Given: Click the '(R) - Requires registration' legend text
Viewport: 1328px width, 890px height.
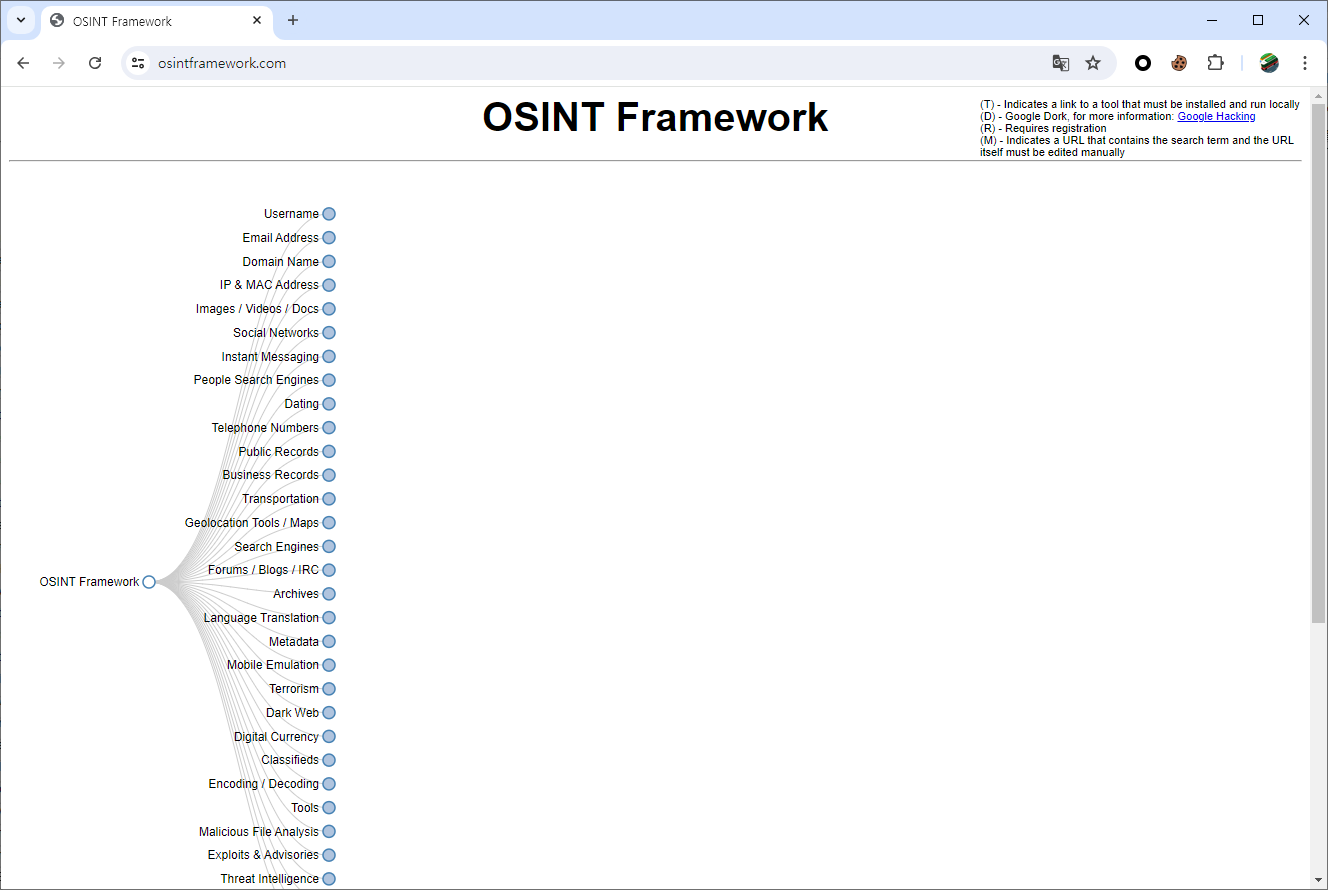Looking at the screenshot, I should pyautogui.click(x=1043, y=128).
